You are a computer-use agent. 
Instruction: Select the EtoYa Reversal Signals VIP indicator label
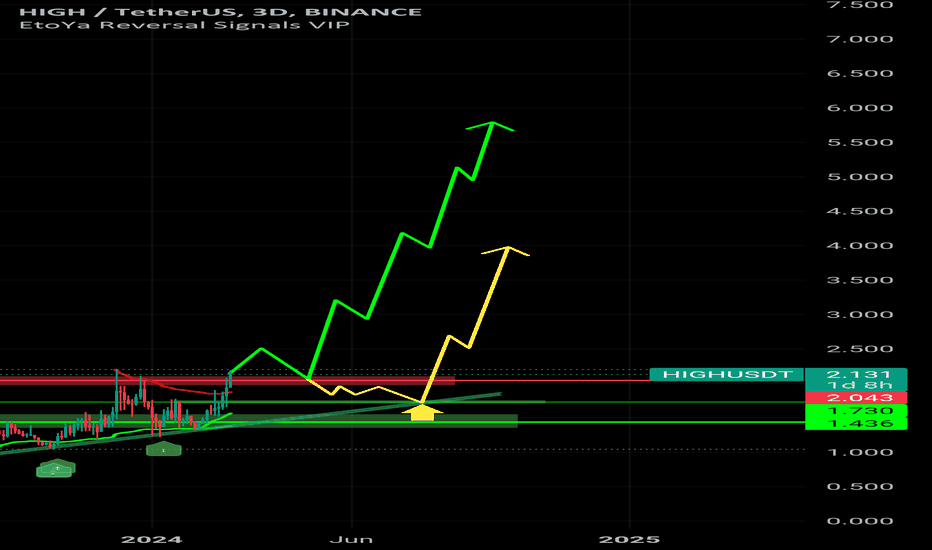click(184, 25)
